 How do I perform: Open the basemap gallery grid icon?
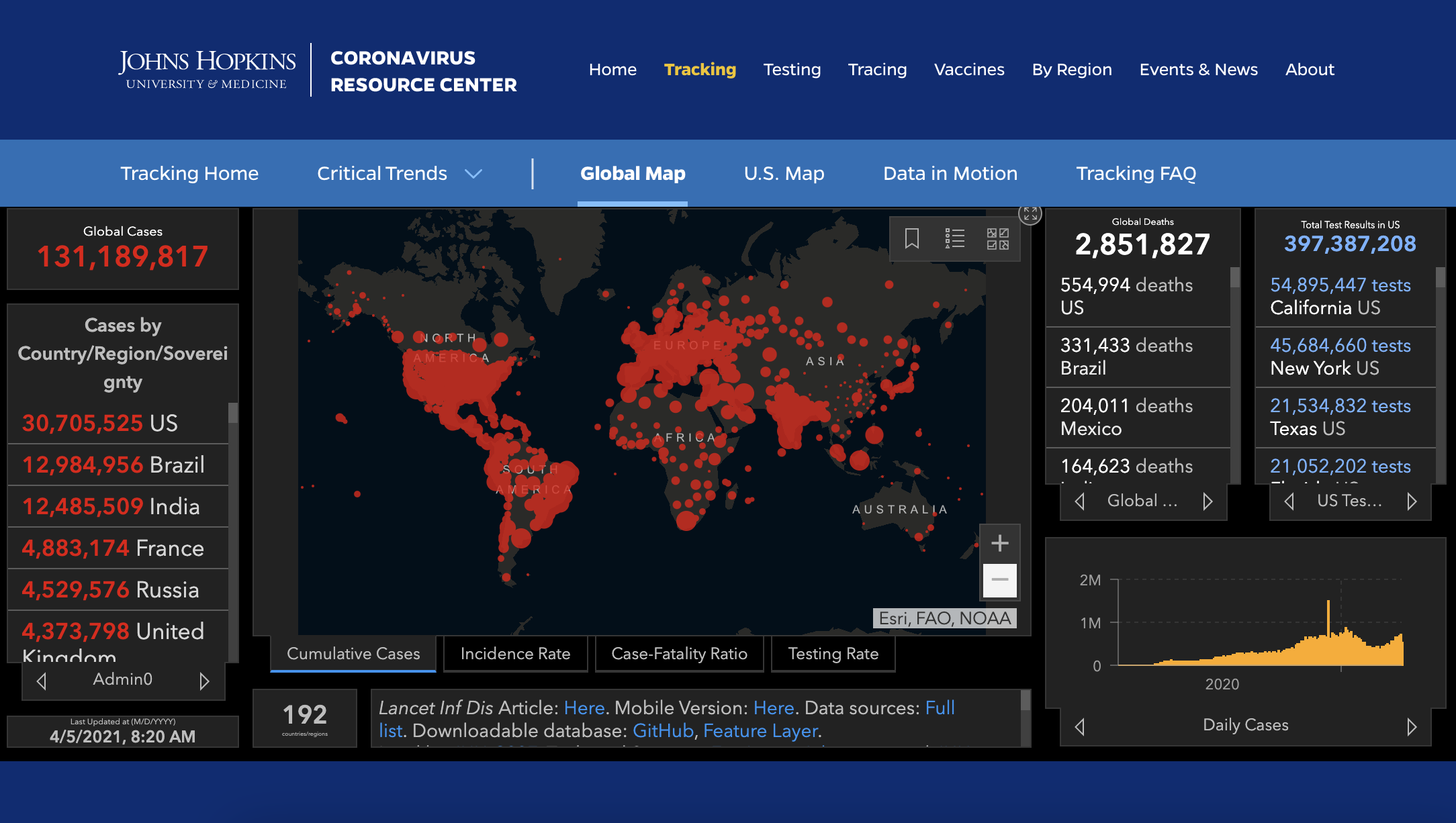pyautogui.click(x=997, y=238)
